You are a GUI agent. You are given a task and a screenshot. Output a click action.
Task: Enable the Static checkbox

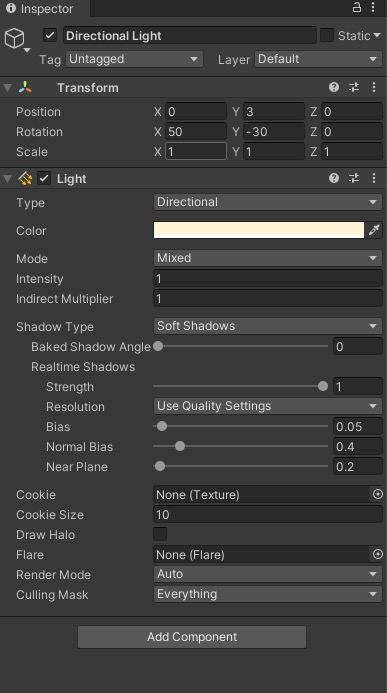326,35
